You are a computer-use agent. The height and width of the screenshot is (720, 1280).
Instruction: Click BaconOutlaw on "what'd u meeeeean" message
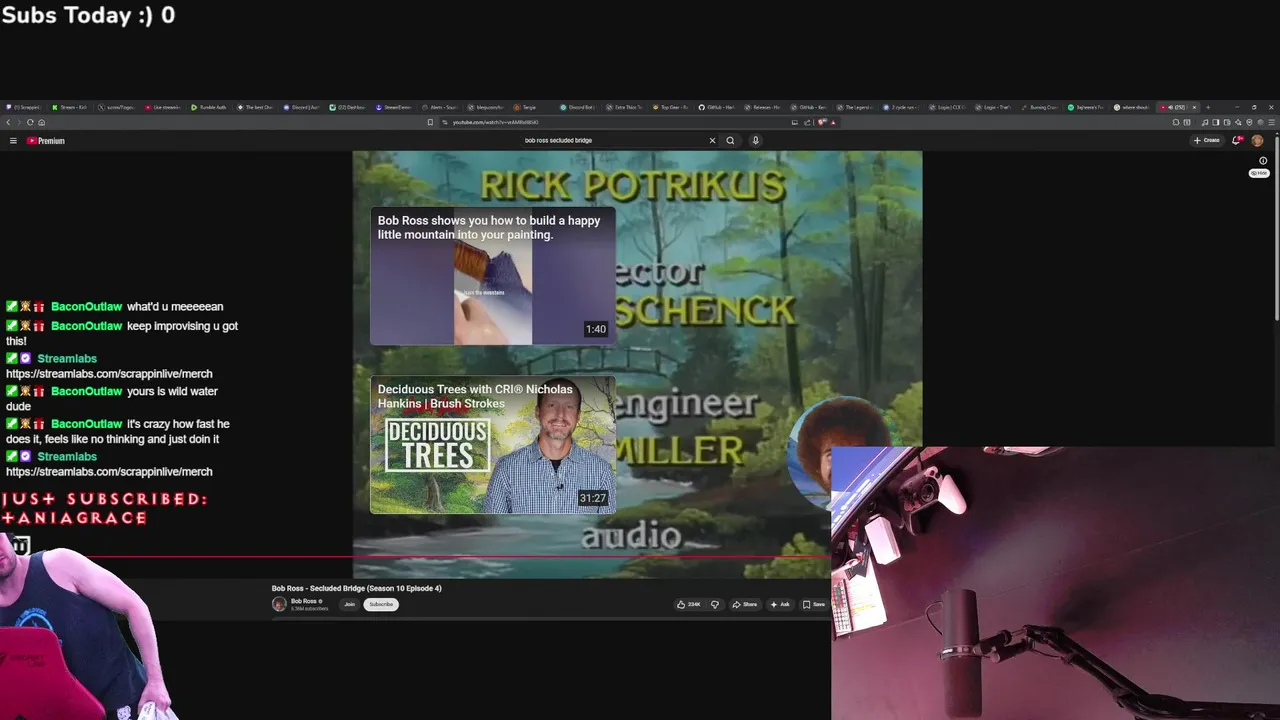pyautogui.click(x=86, y=307)
